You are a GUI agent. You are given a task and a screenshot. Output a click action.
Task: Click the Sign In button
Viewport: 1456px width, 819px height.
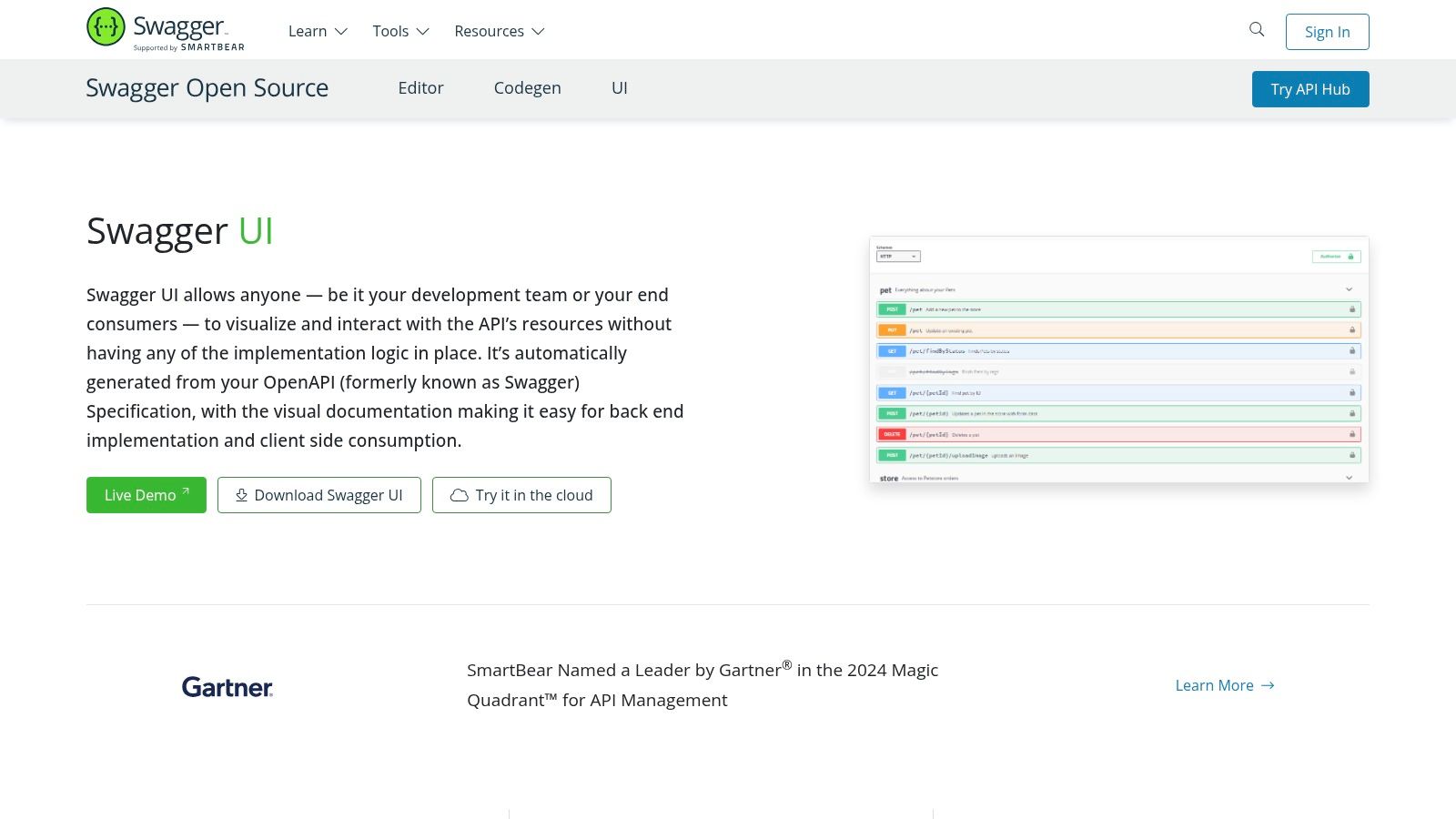click(1327, 32)
